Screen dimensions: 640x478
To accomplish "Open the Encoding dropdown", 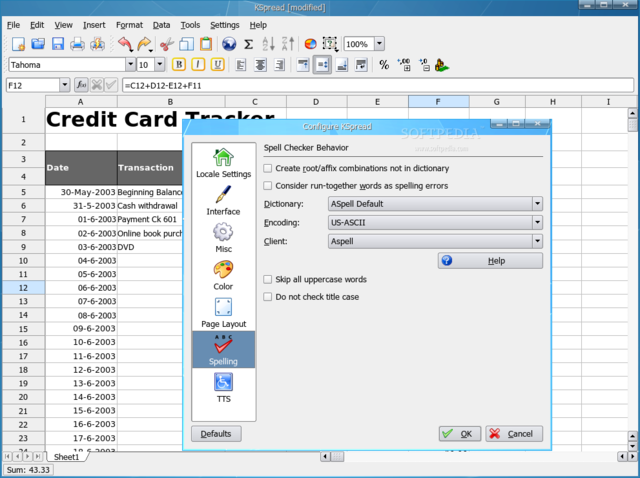I will coord(435,222).
